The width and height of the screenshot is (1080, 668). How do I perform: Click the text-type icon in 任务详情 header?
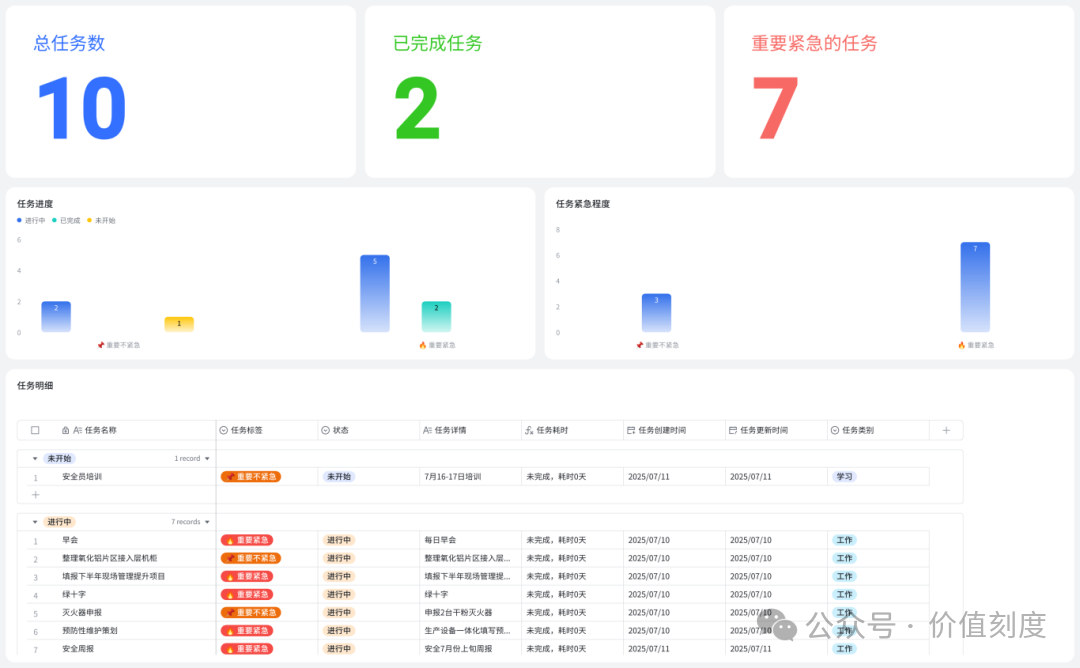tap(427, 430)
